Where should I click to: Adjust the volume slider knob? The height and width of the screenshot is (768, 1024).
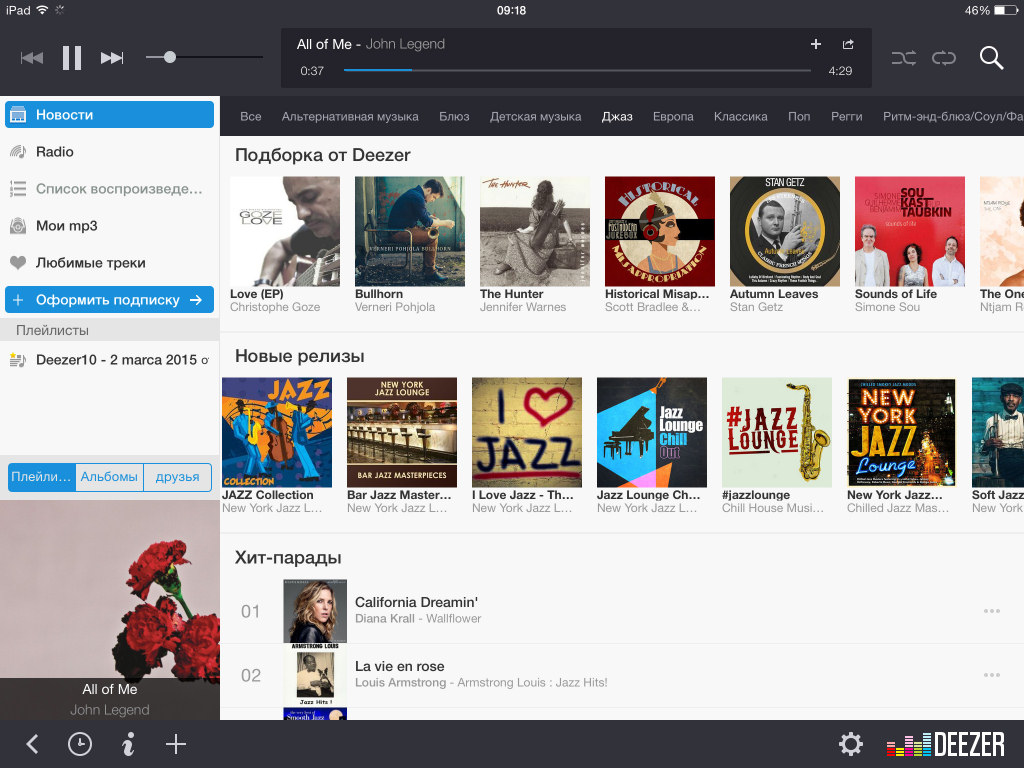pyautogui.click(x=170, y=58)
